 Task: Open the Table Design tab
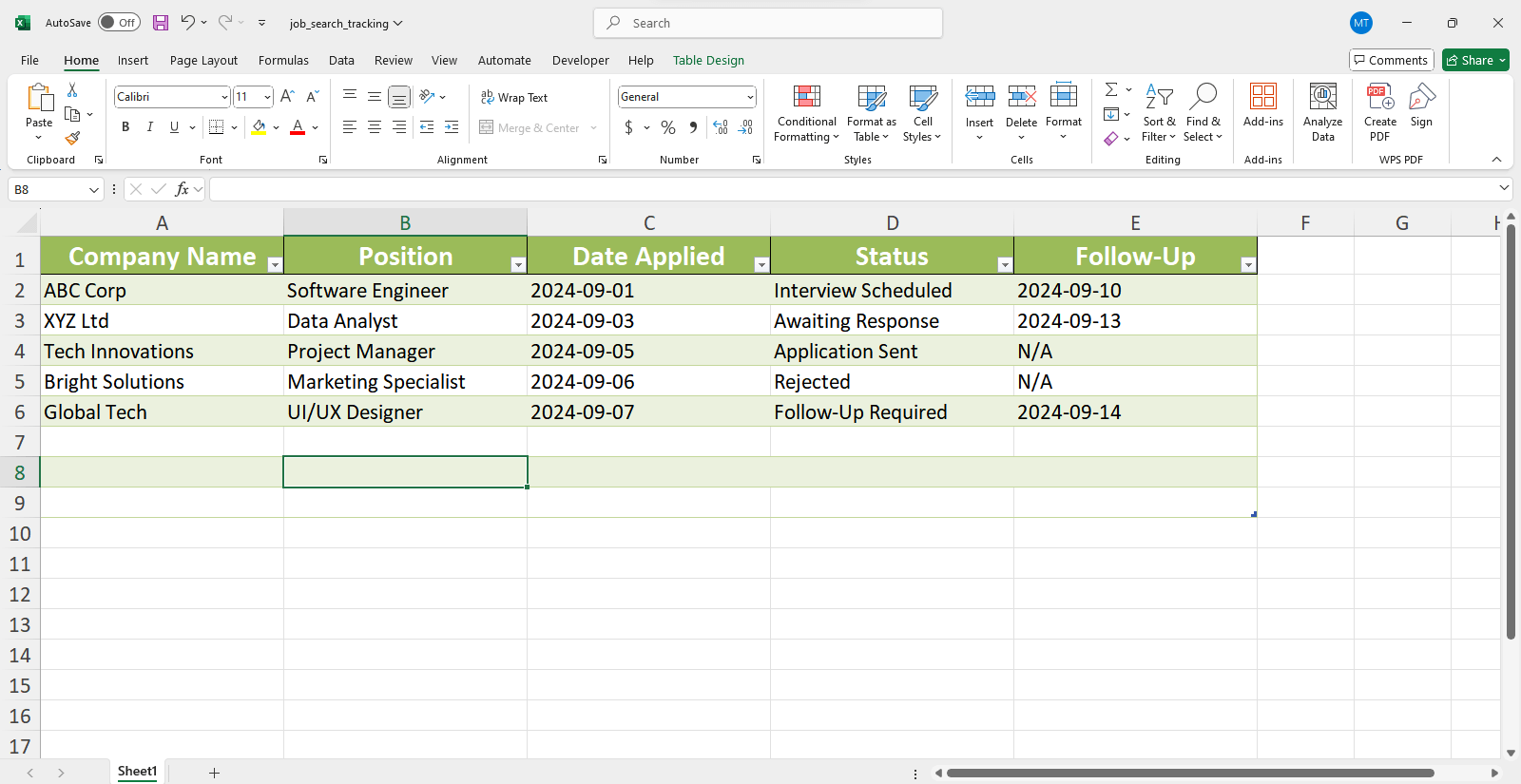coord(708,60)
